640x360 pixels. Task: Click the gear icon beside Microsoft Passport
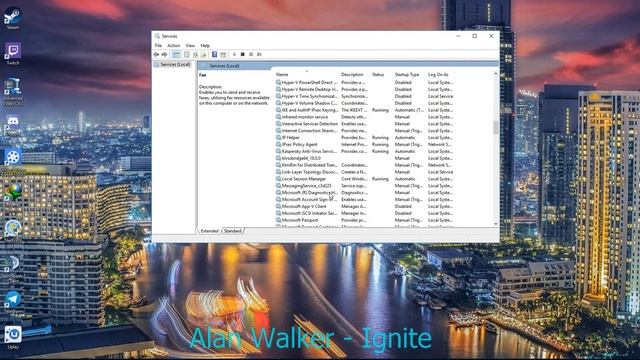click(278, 220)
